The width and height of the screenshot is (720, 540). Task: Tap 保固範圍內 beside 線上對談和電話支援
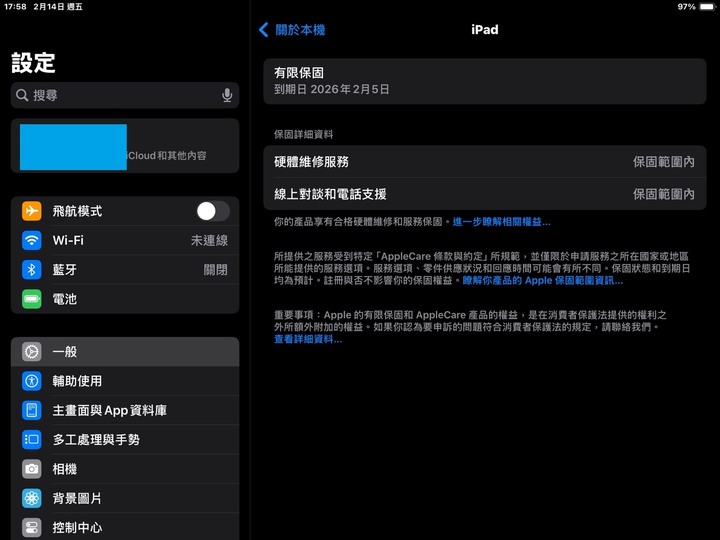664,194
